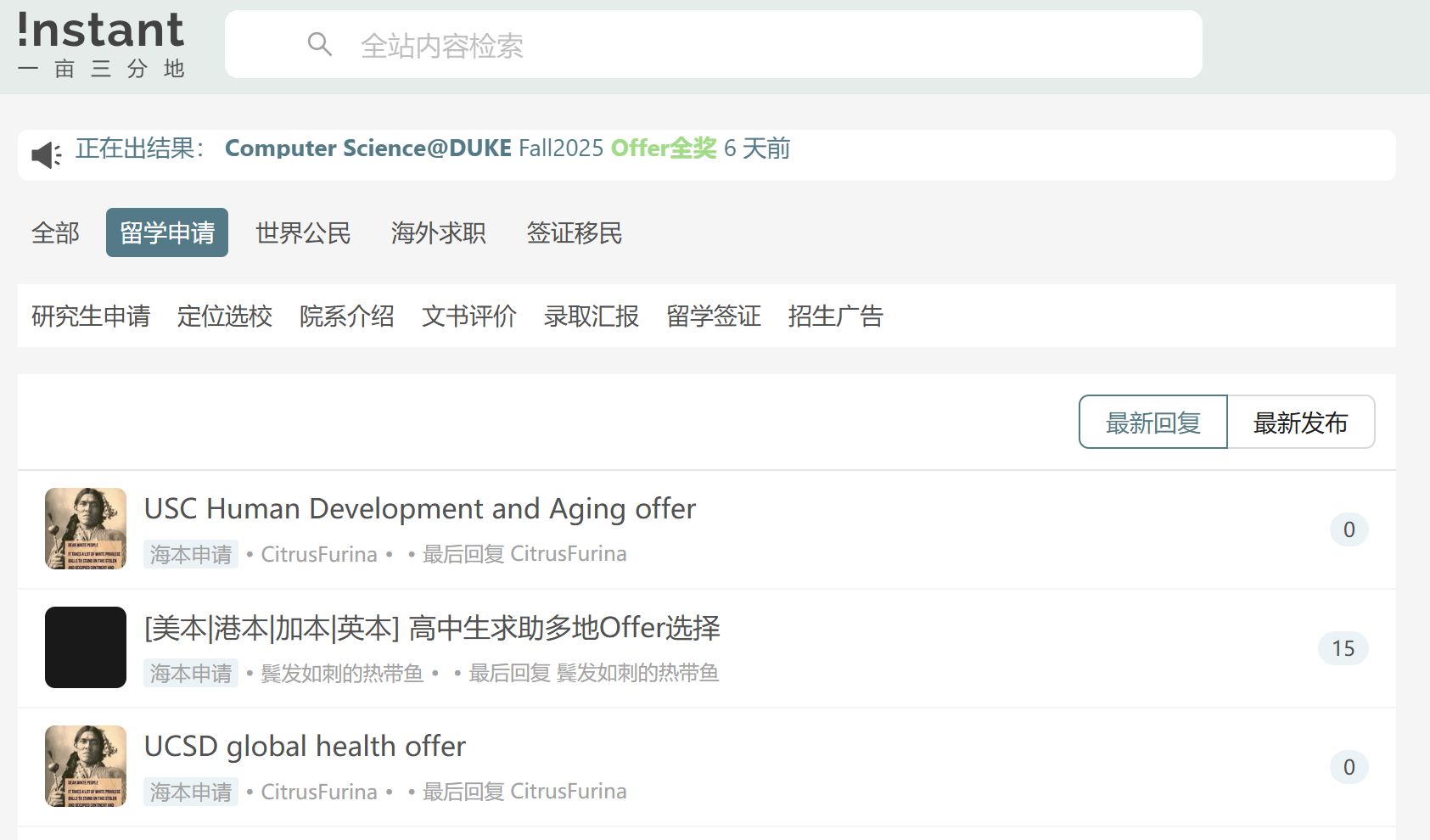Sort threads by 最新发布

pos(1301,422)
